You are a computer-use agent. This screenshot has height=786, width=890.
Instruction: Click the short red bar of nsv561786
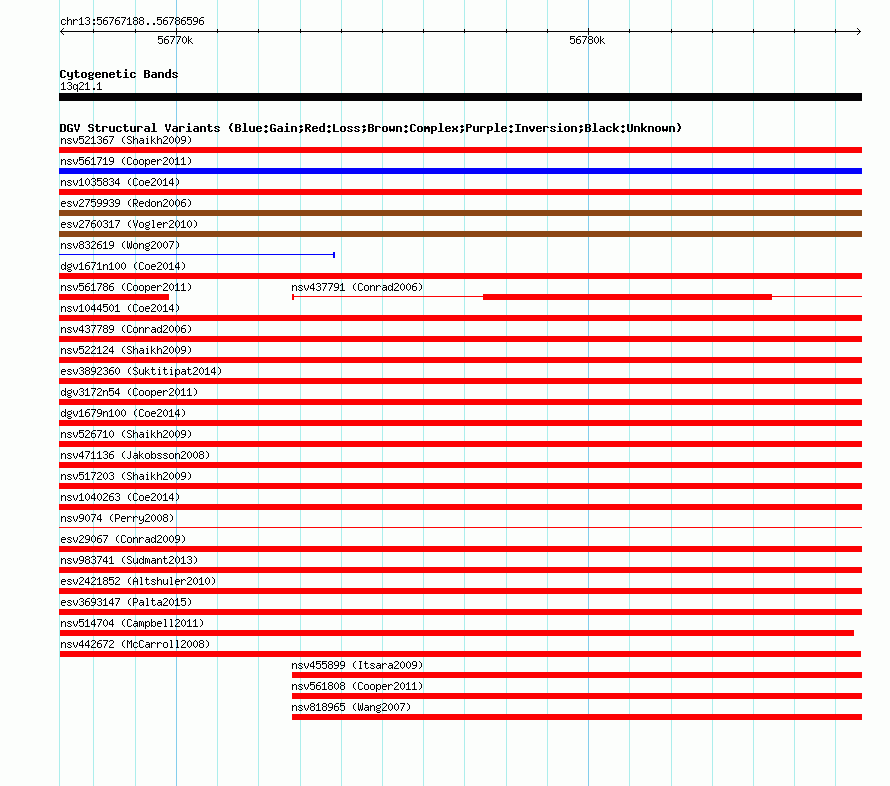pos(114,297)
